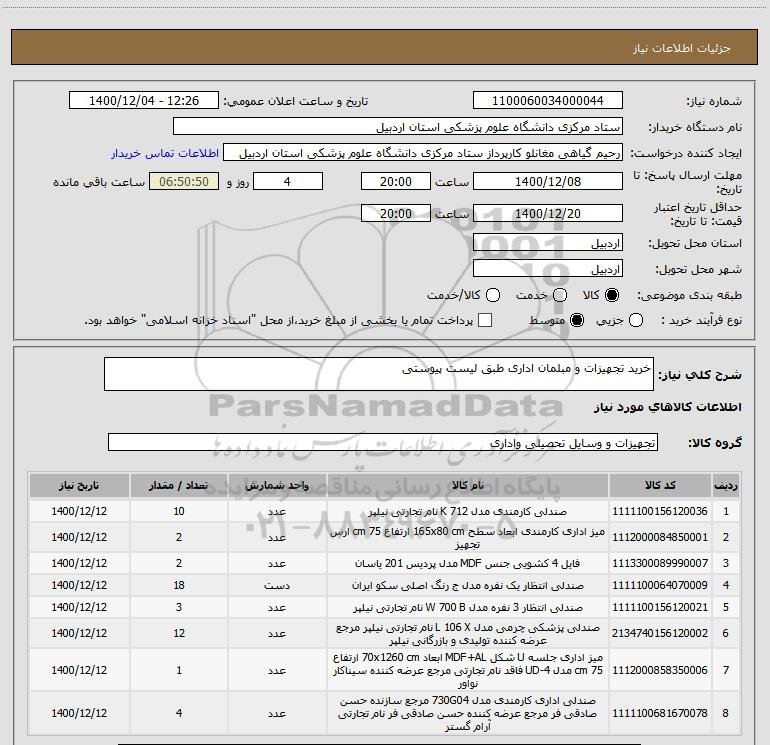Choose the جزیی purchase type radio
This screenshot has height=745, width=770.
[x=636, y=320]
